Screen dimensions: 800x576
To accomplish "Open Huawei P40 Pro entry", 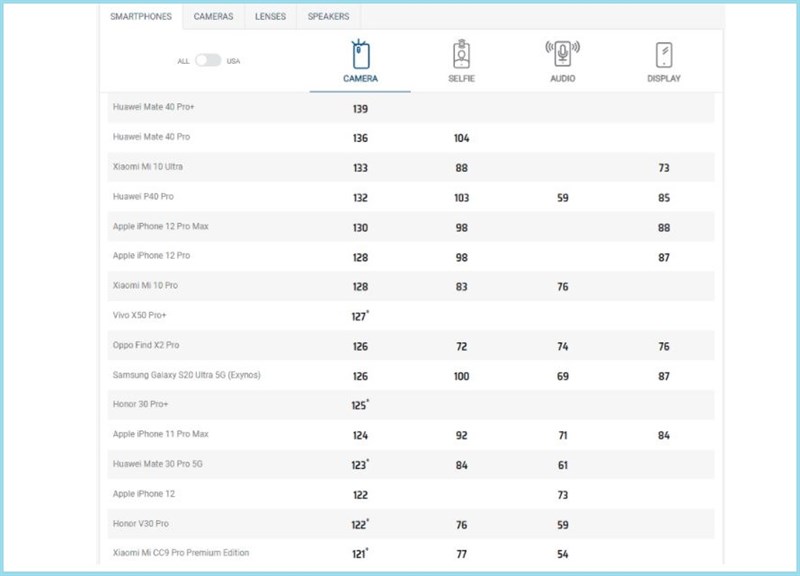I will (x=143, y=196).
